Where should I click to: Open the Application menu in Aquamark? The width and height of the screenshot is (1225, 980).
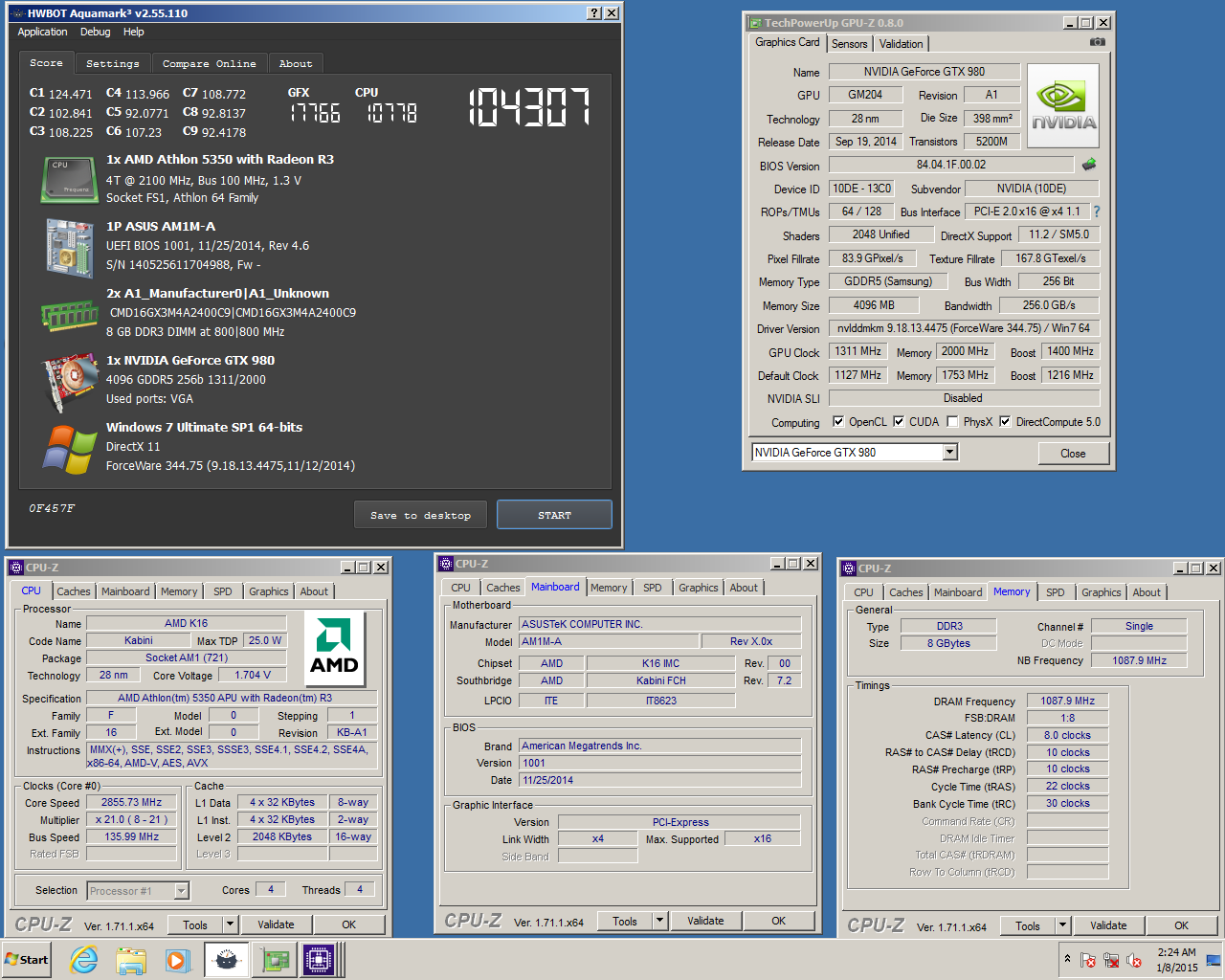click(42, 32)
